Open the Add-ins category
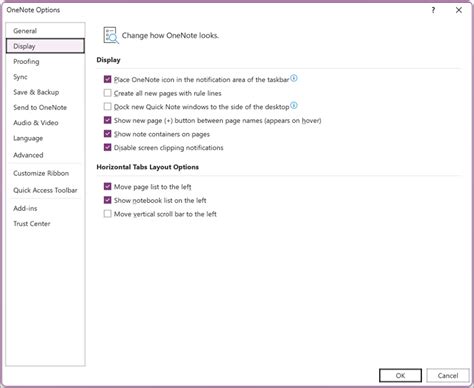The height and width of the screenshot is (388, 474). [45, 208]
